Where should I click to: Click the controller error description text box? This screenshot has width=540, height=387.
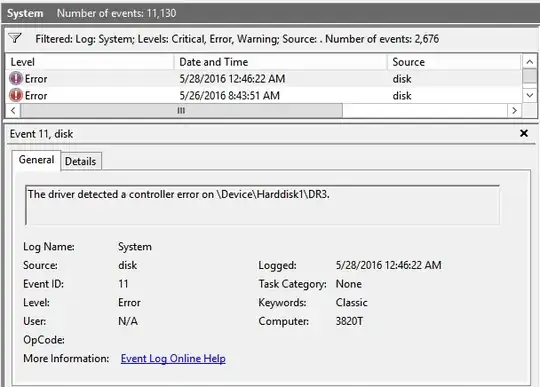(x=262, y=205)
